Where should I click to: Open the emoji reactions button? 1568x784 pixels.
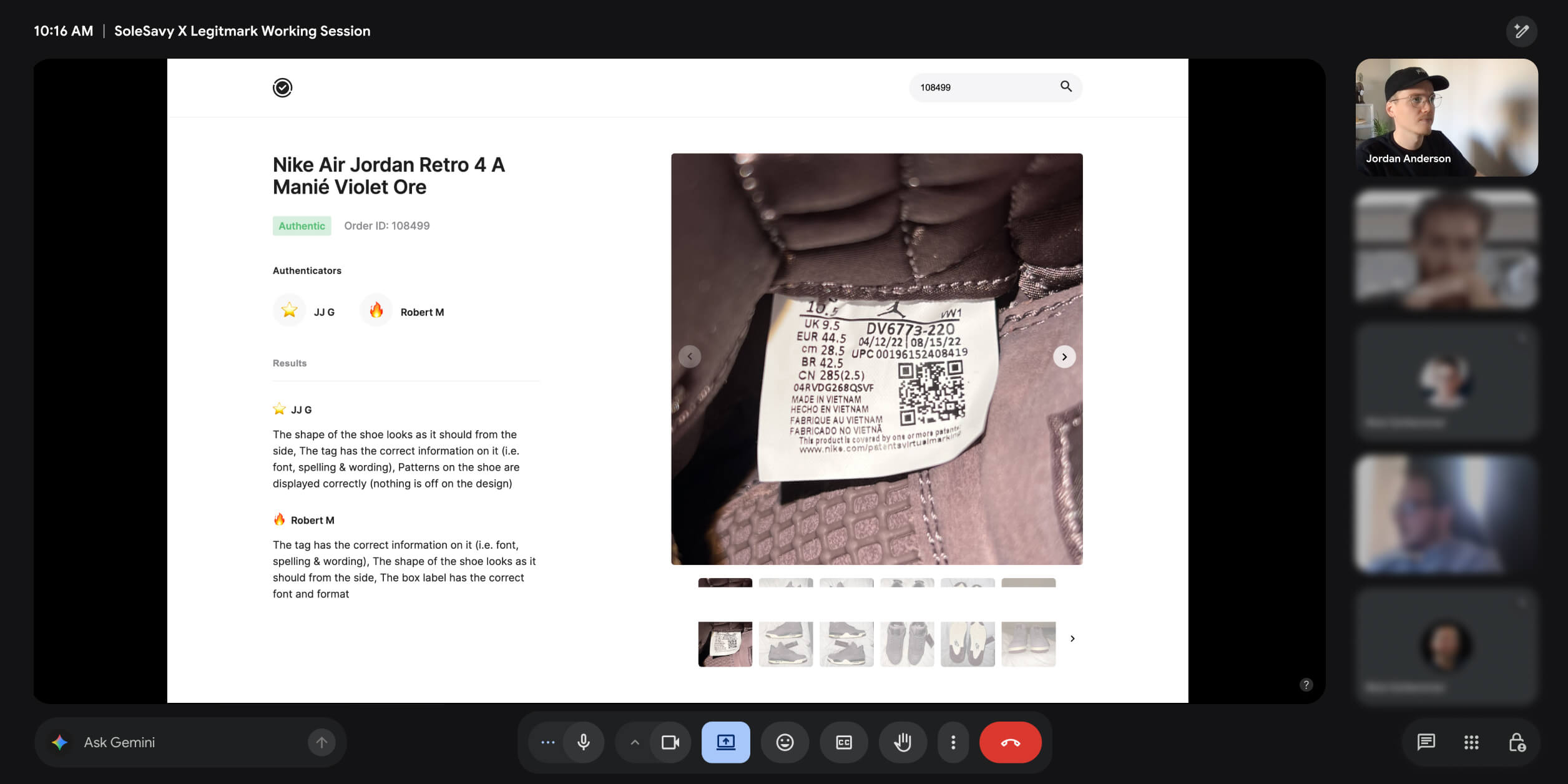pos(785,742)
